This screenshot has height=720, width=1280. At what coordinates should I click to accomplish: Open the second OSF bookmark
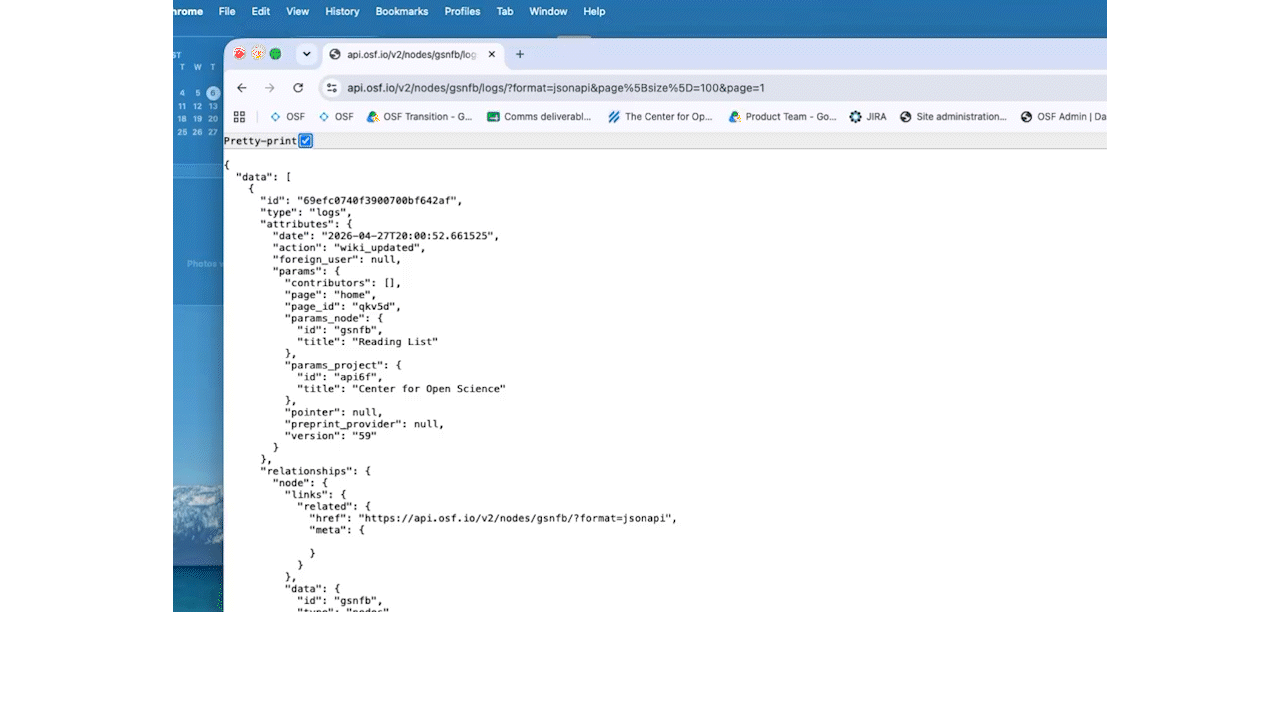(336, 117)
